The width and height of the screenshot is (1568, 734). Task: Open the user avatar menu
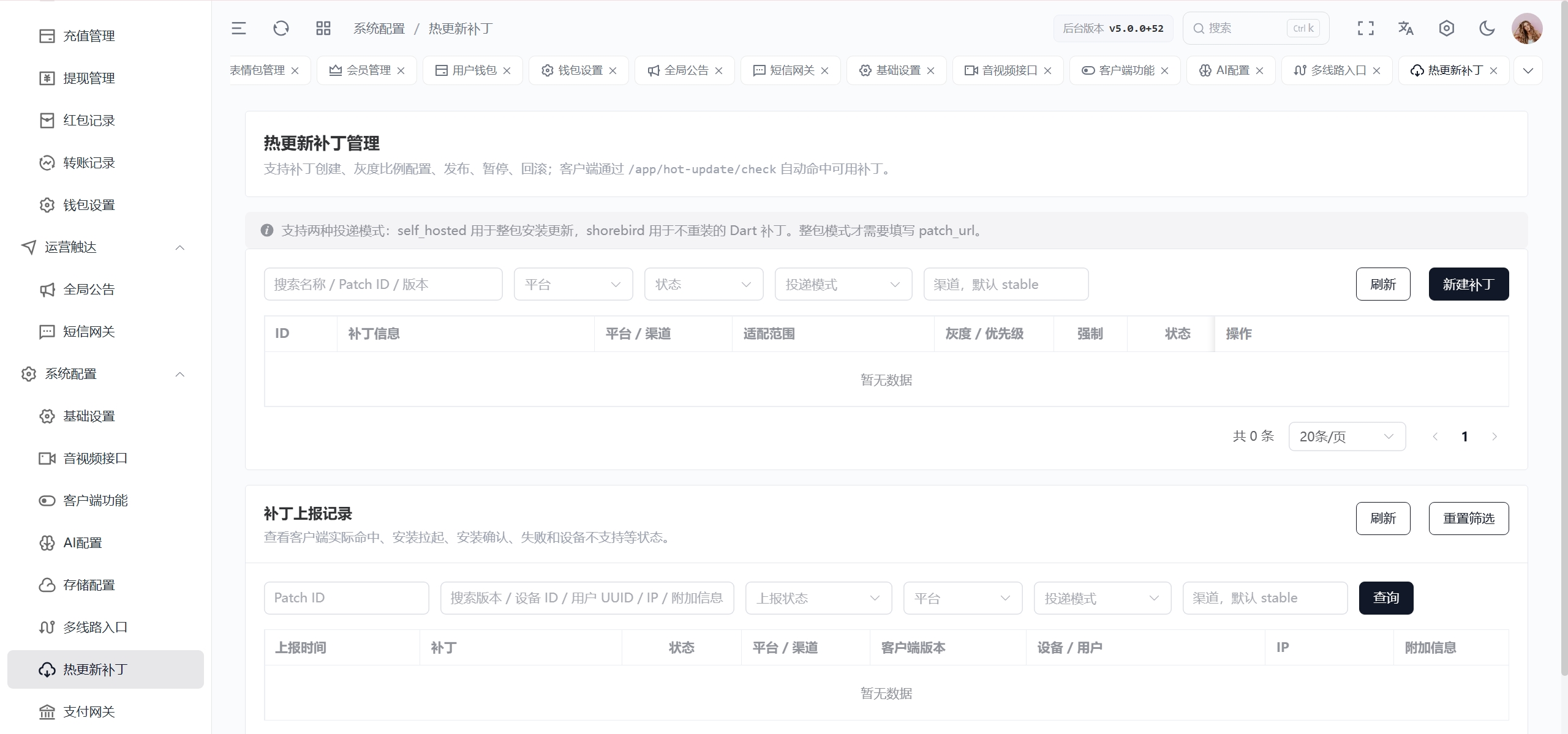[x=1526, y=28]
